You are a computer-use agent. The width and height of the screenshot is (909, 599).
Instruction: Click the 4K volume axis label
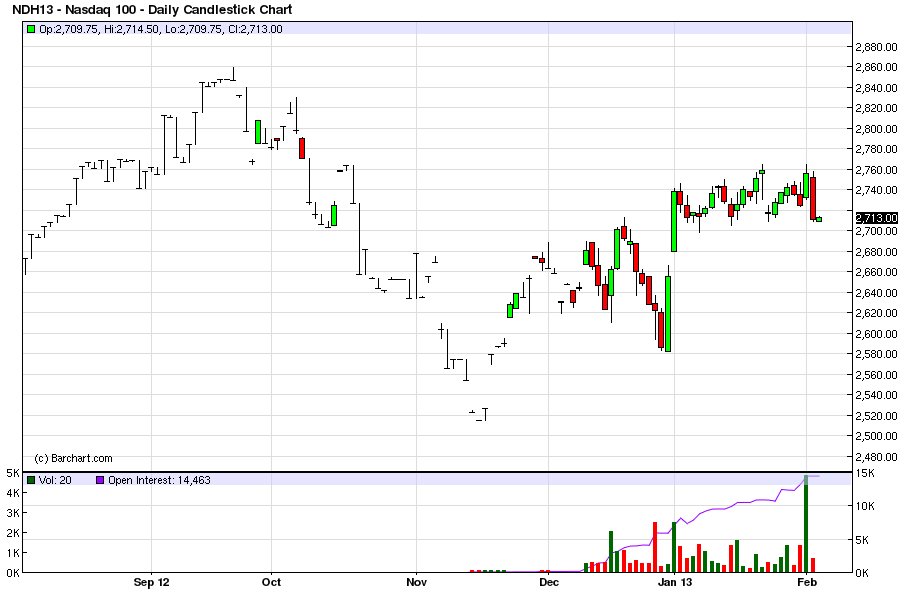(13, 493)
